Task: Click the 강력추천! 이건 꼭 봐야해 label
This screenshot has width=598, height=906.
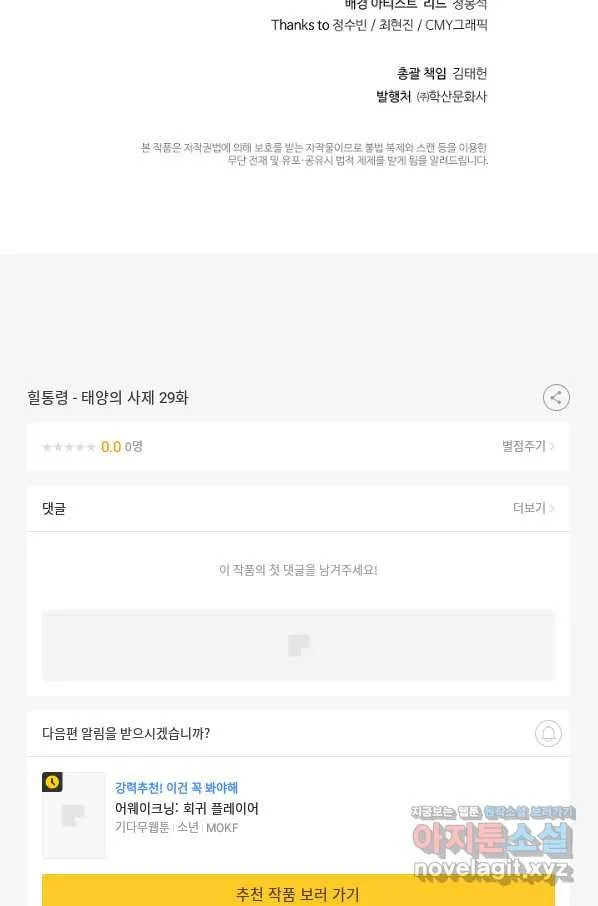Action: coord(176,788)
